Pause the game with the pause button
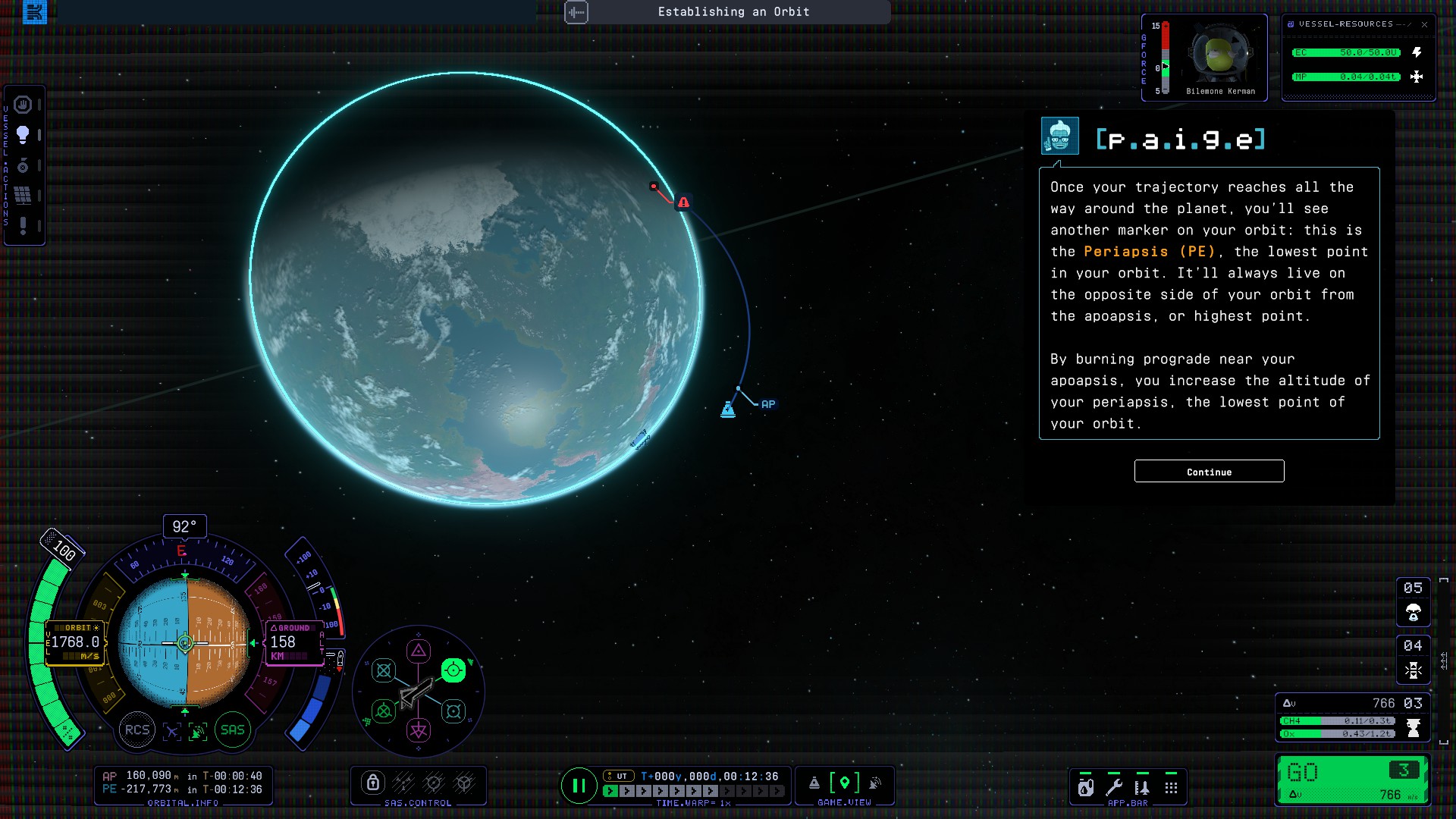The image size is (1456, 819). (x=579, y=786)
